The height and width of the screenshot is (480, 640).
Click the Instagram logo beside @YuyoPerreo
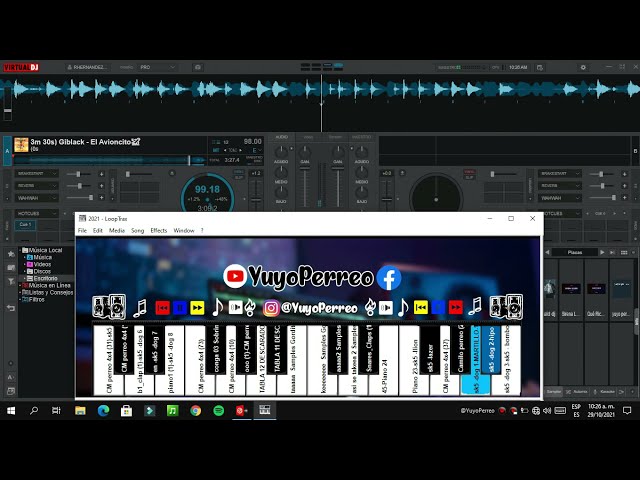pyautogui.click(x=271, y=308)
